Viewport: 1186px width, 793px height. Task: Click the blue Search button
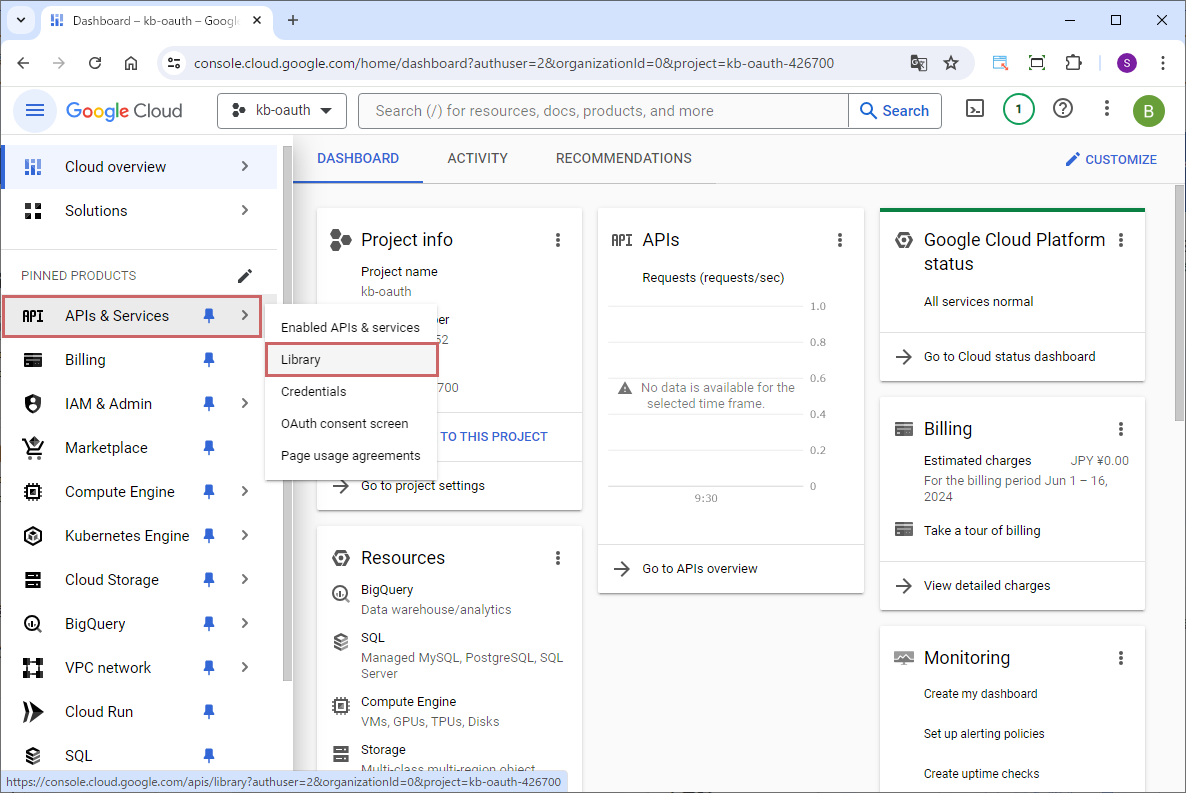pyautogui.click(x=895, y=111)
